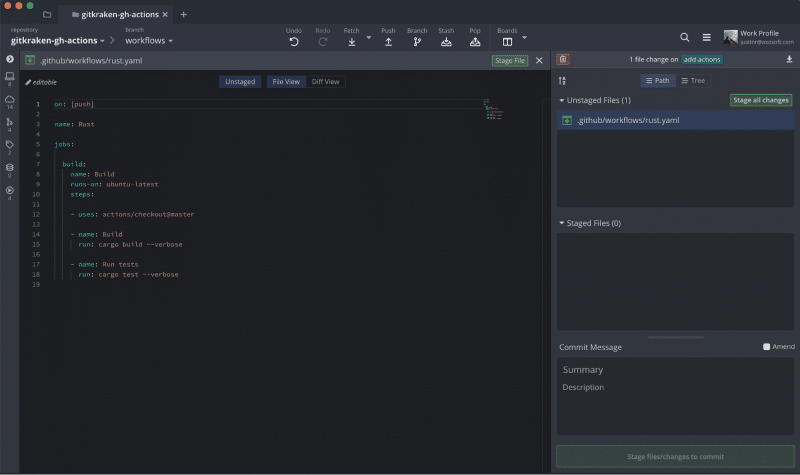Click the Undo toolbar icon
The image size is (800, 475).
coord(294,42)
